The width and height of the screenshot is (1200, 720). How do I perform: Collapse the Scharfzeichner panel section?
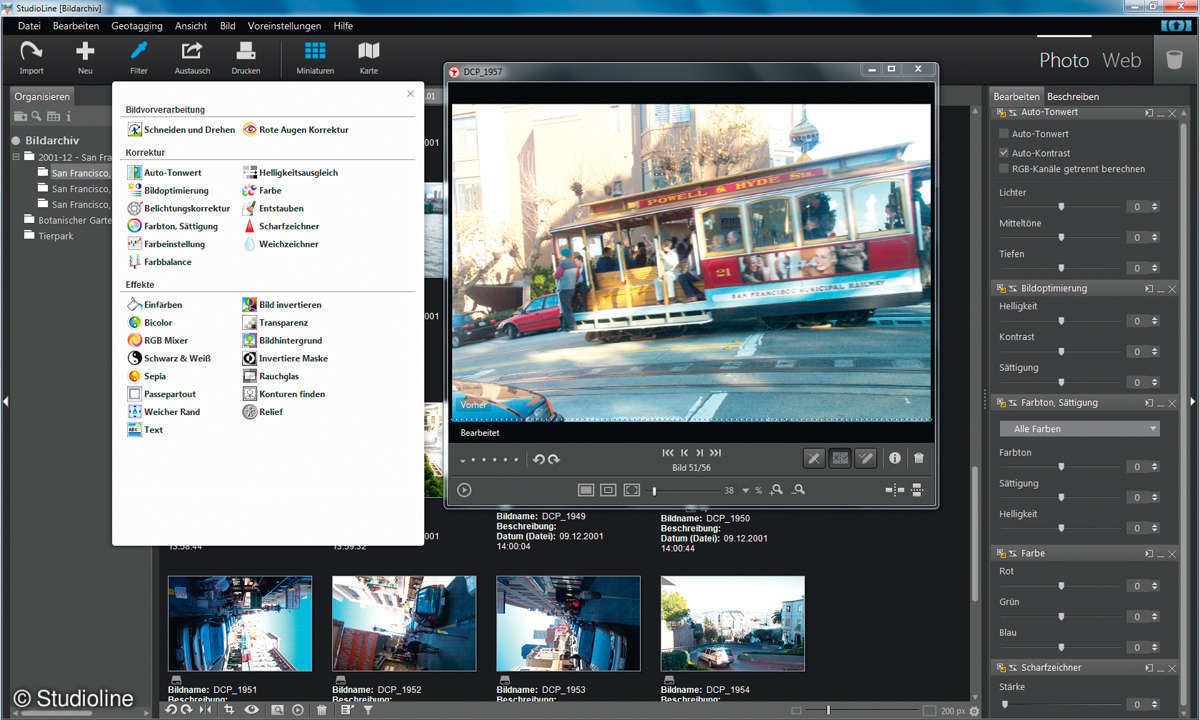[x=1161, y=667]
